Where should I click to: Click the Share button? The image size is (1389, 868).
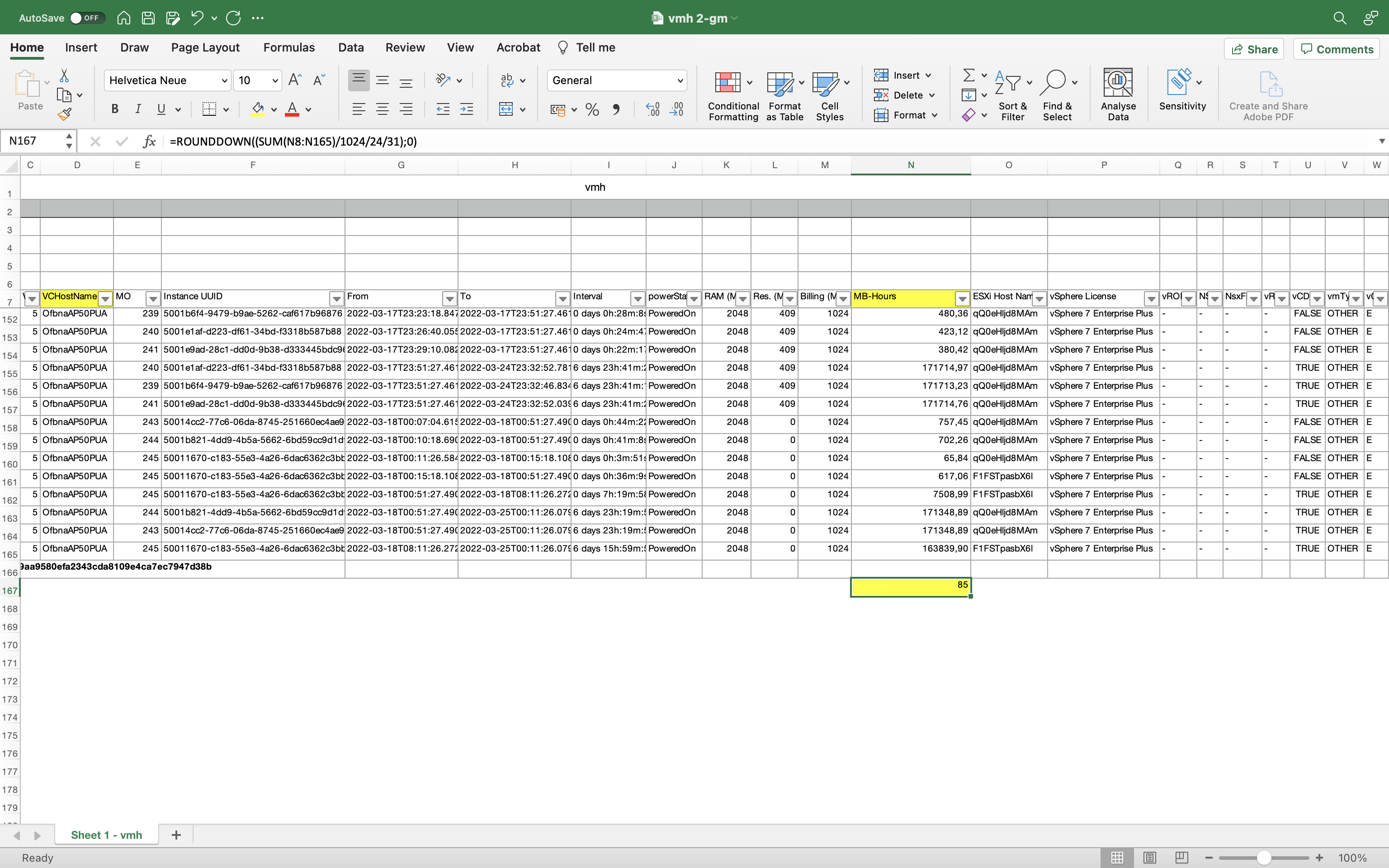[x=1254, y=49]
